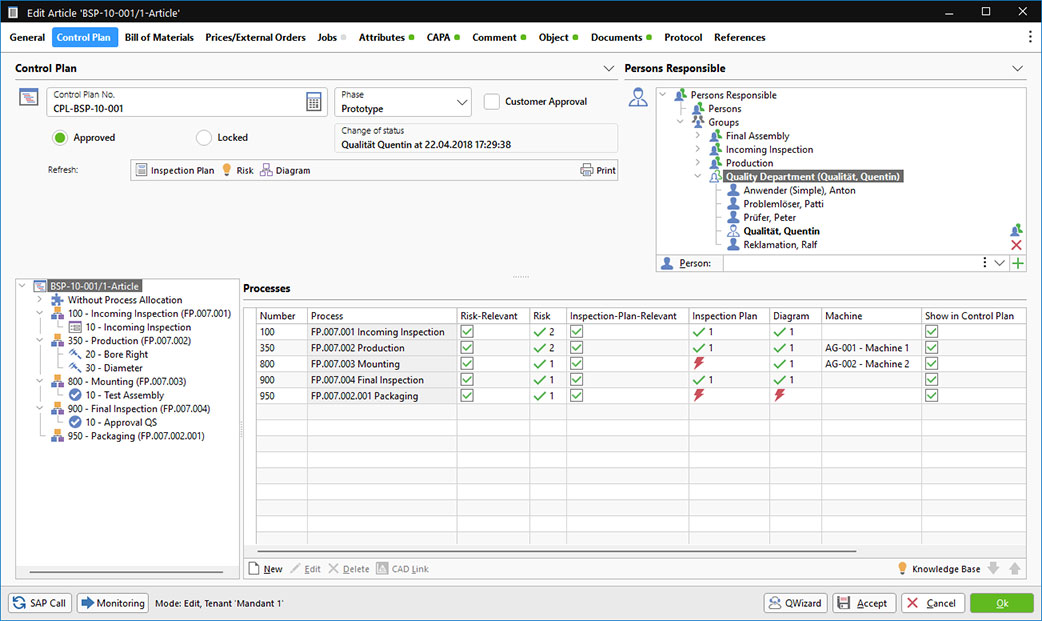Open the Knowledge Base
Image resolution: width=1042 pixels, height=621 pixels.
pyautogui.click(x=938, y=569)
